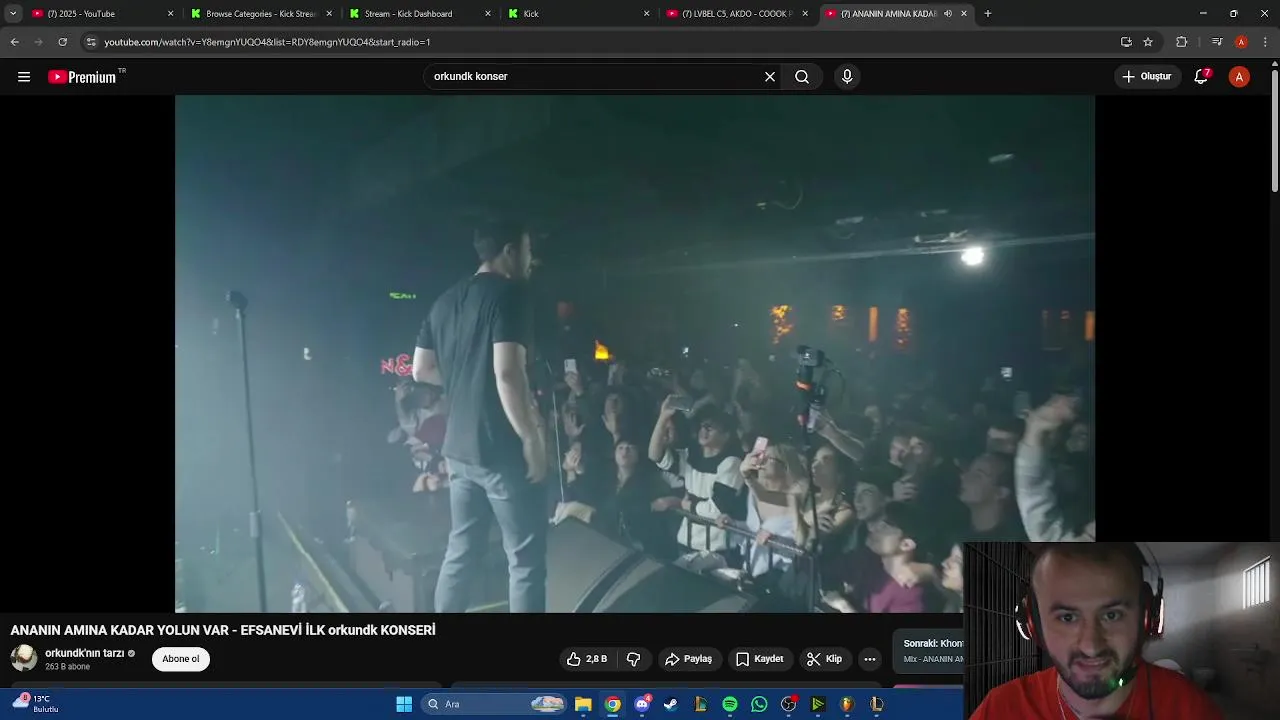Start voice search with microphone icon
This screenshot has width=1280, height=720.
pyautogui.click(x=847, y=77)
